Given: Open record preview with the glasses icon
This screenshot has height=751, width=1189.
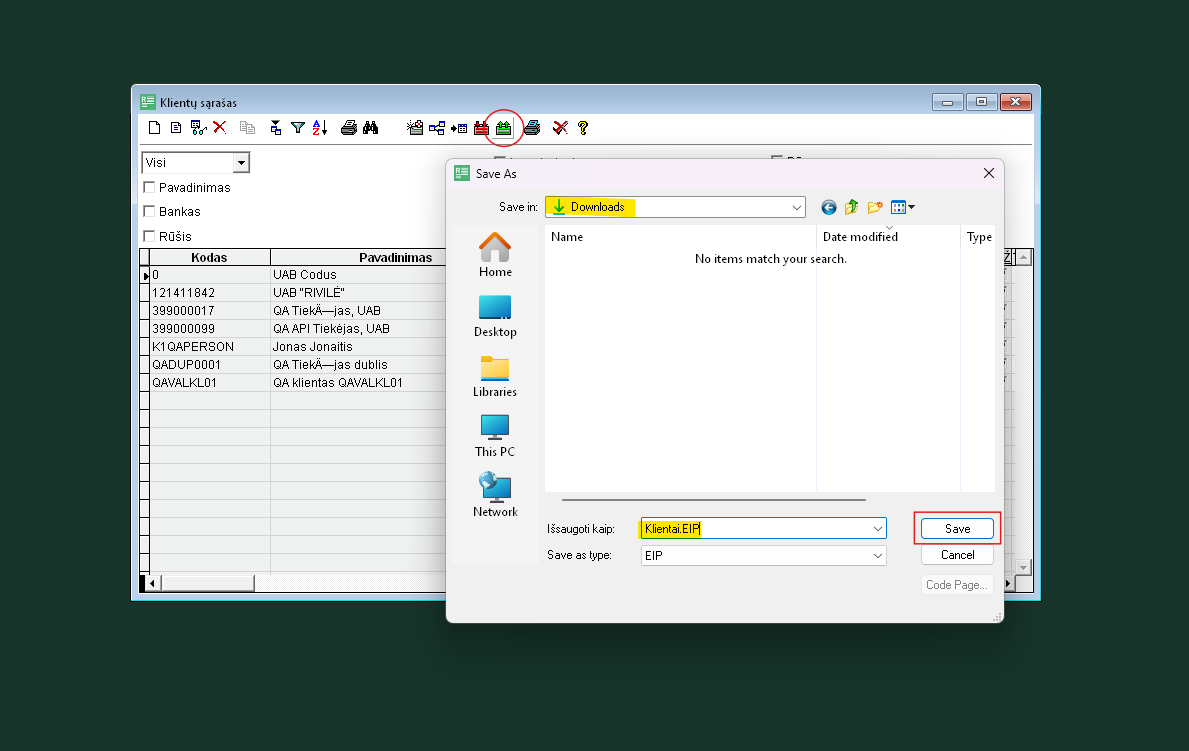Looking at the screenshot, I should click(199, 127).
